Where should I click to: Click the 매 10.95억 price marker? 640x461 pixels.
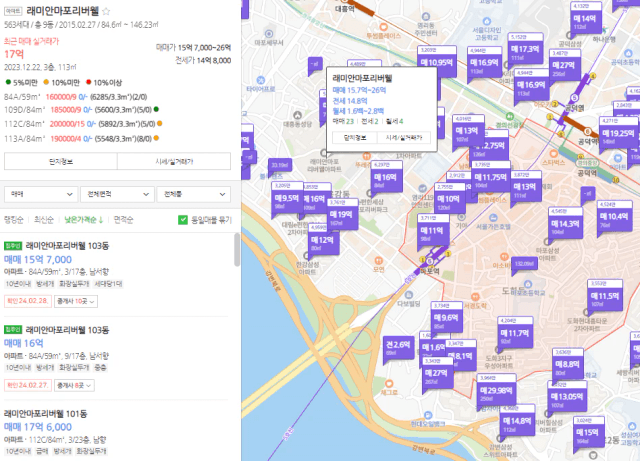pyautogui.click(x=437, y=62)
